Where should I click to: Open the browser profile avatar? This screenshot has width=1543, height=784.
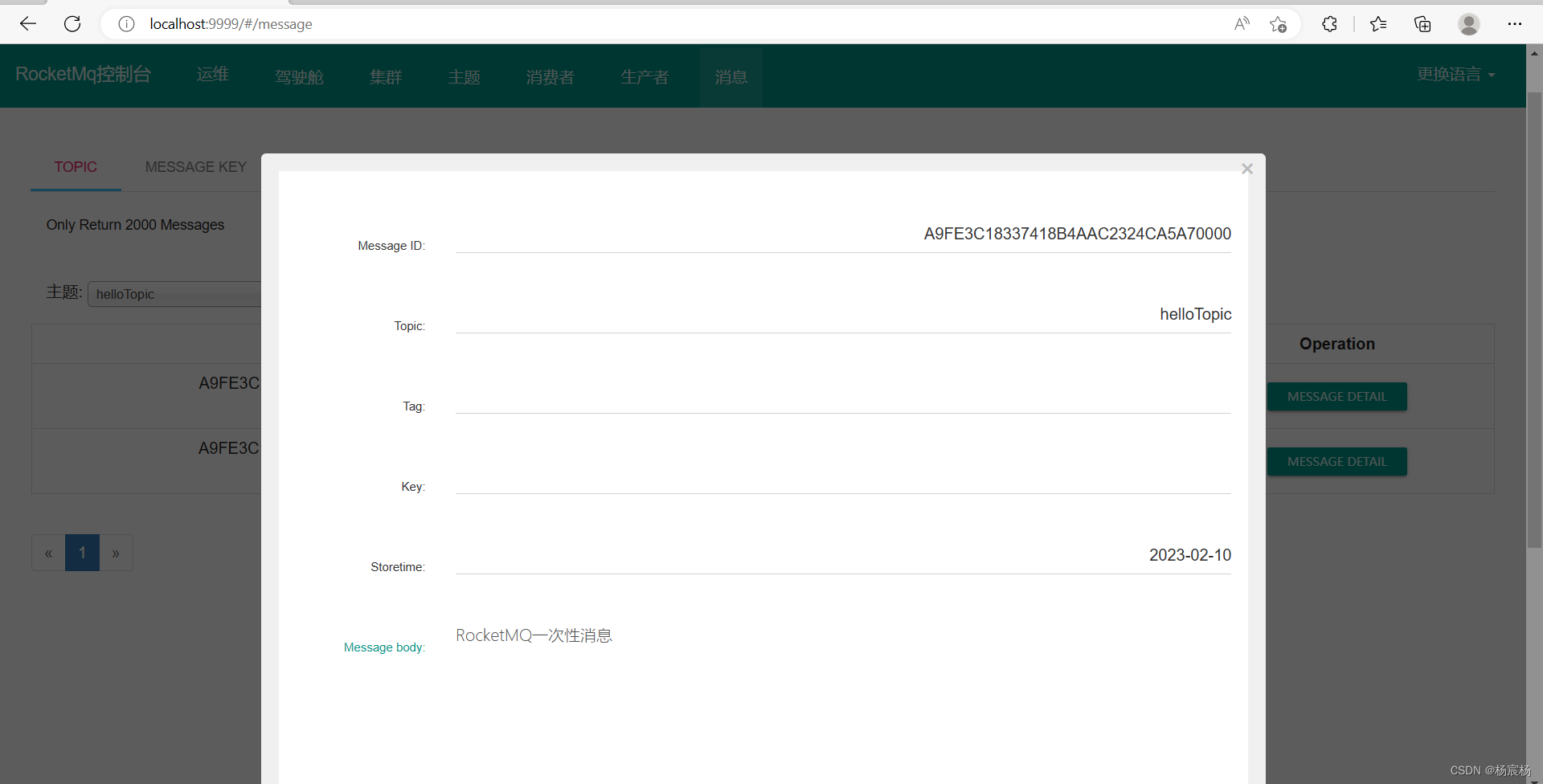(x=1469, y=24)
